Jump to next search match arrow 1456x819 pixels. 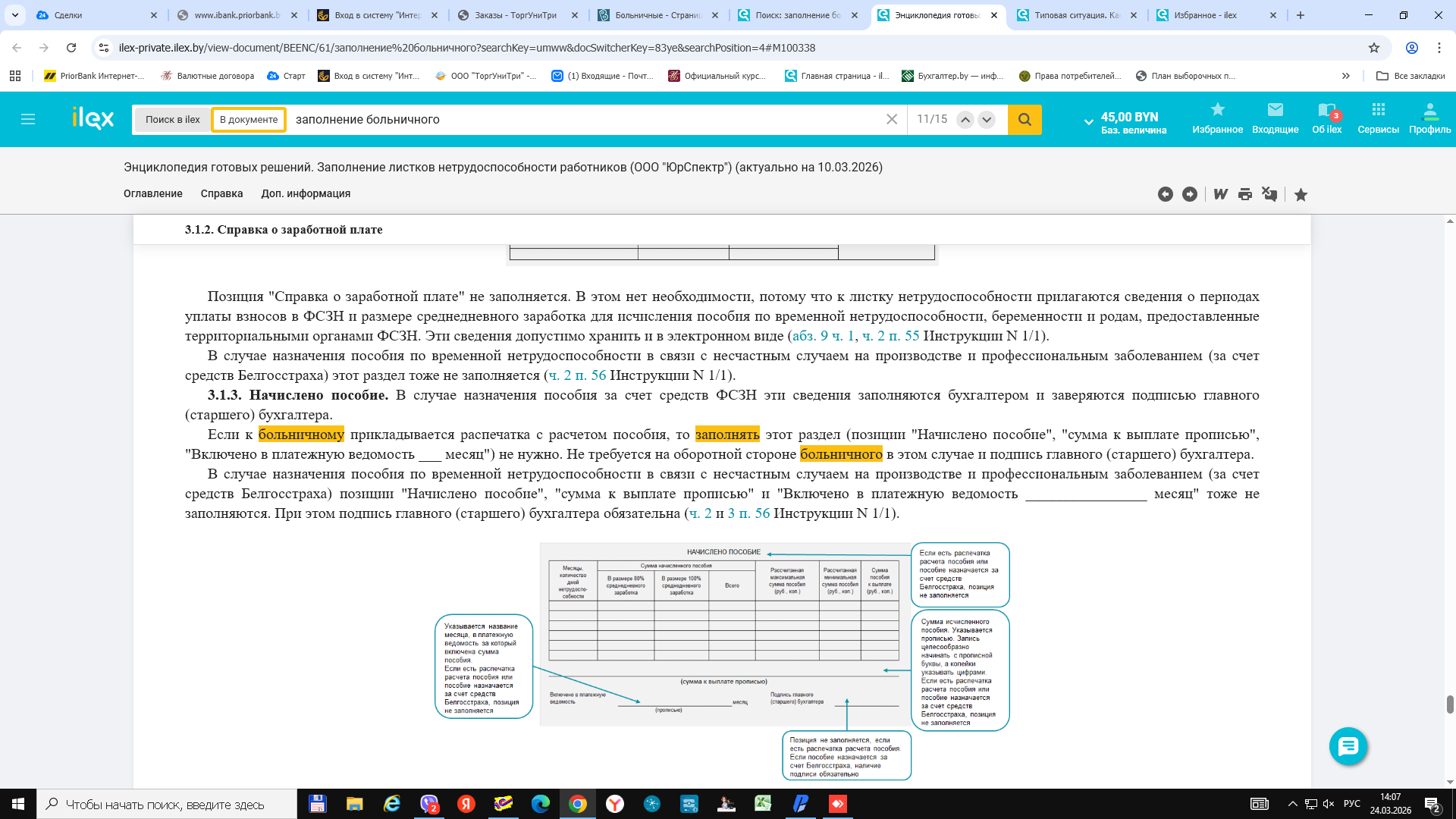coord(987,119)
